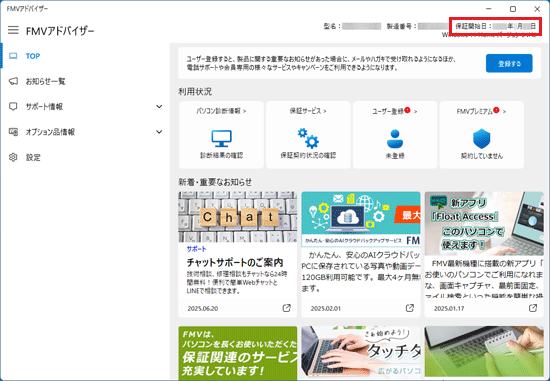
Task: Click the user icon showing 未登録
Action: click(395, 138)
